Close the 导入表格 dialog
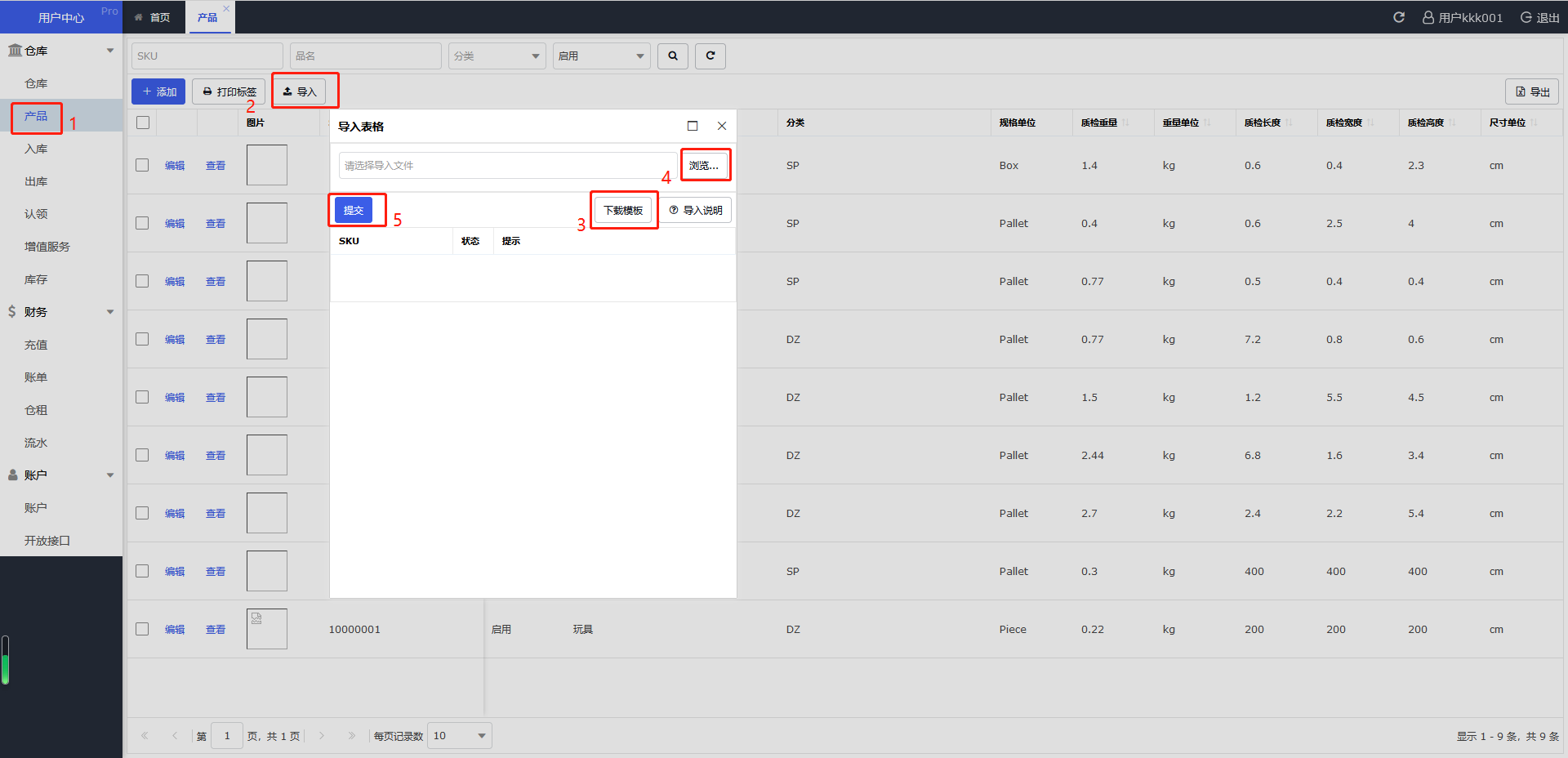Viewport: 1568px width, 758px height. (722, 126)
